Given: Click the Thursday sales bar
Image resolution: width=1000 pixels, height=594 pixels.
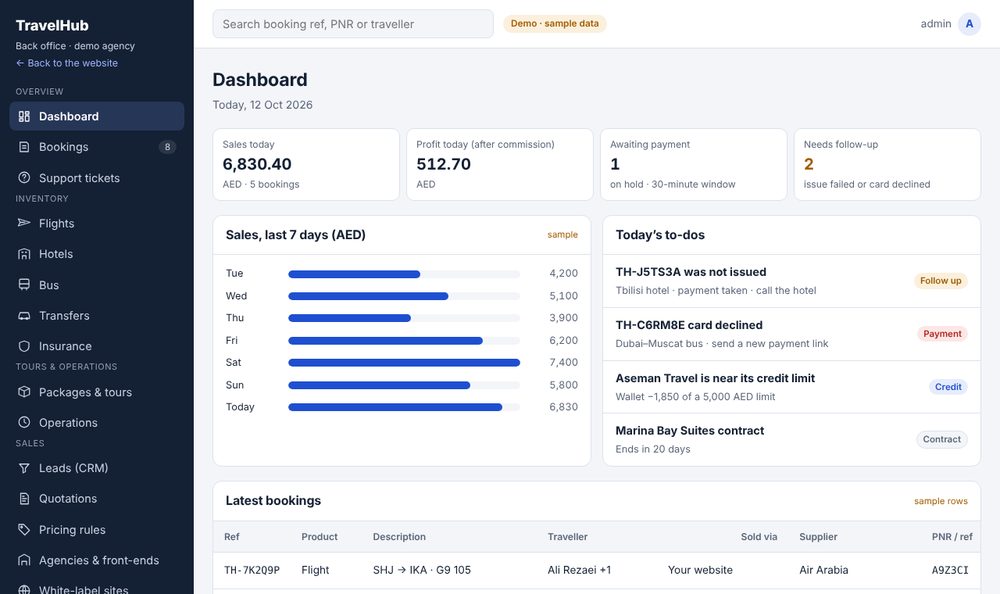Looking at the screenshot, I should [349, 318].
